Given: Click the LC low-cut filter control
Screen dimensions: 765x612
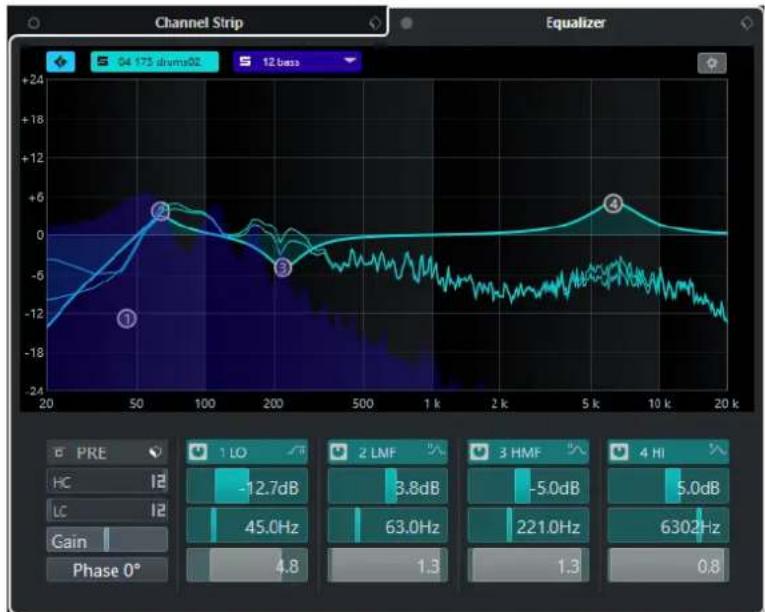Looking at the screenshot, I should pos(107,511).
